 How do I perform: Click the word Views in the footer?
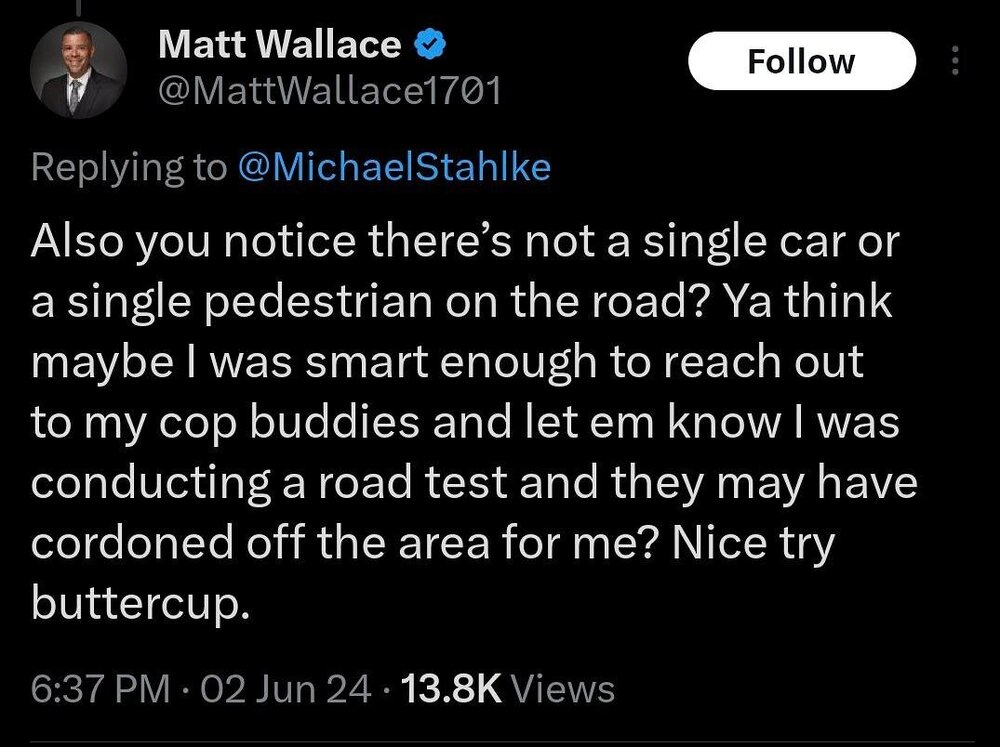[561, 688]
